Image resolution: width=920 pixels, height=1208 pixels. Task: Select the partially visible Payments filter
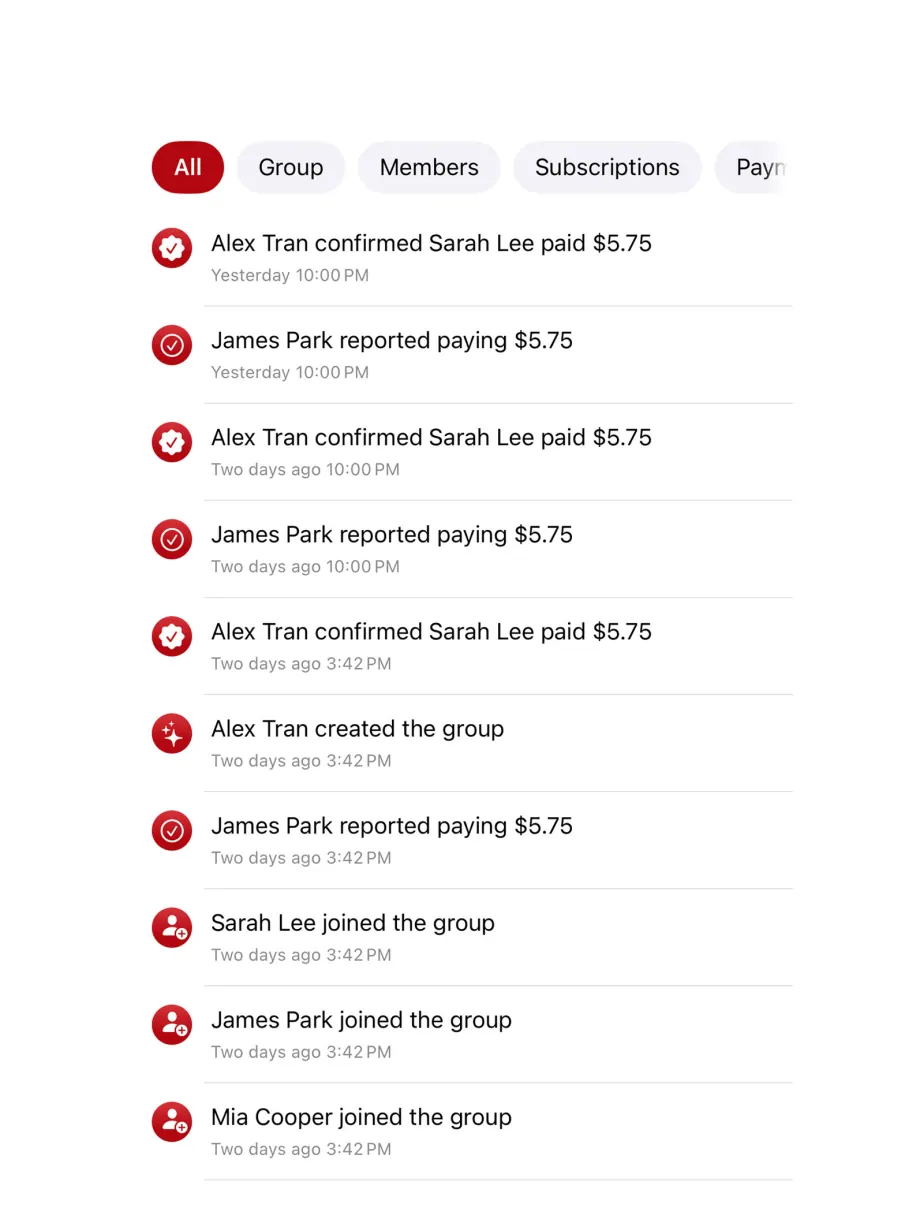pos(754,167)
